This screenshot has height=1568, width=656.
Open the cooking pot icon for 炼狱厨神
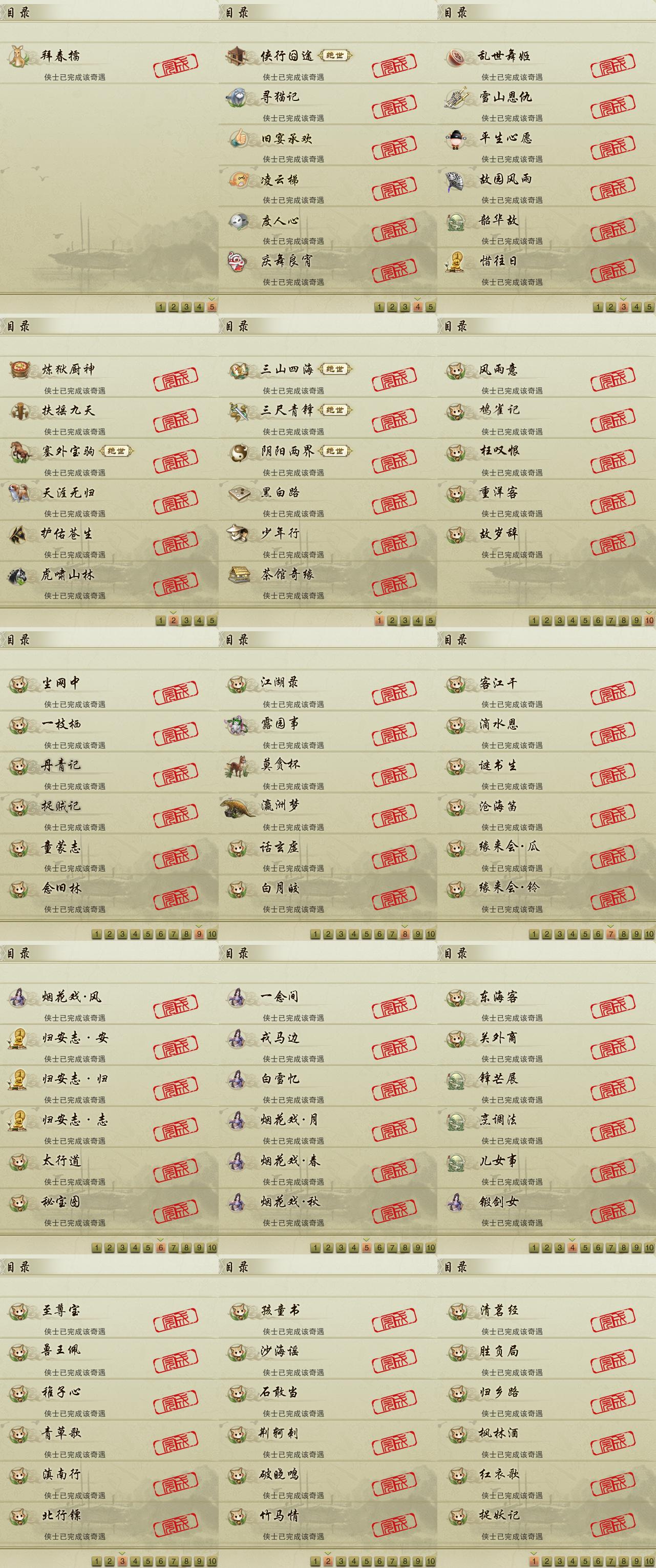pyautogui.click(x=19, y=369)
